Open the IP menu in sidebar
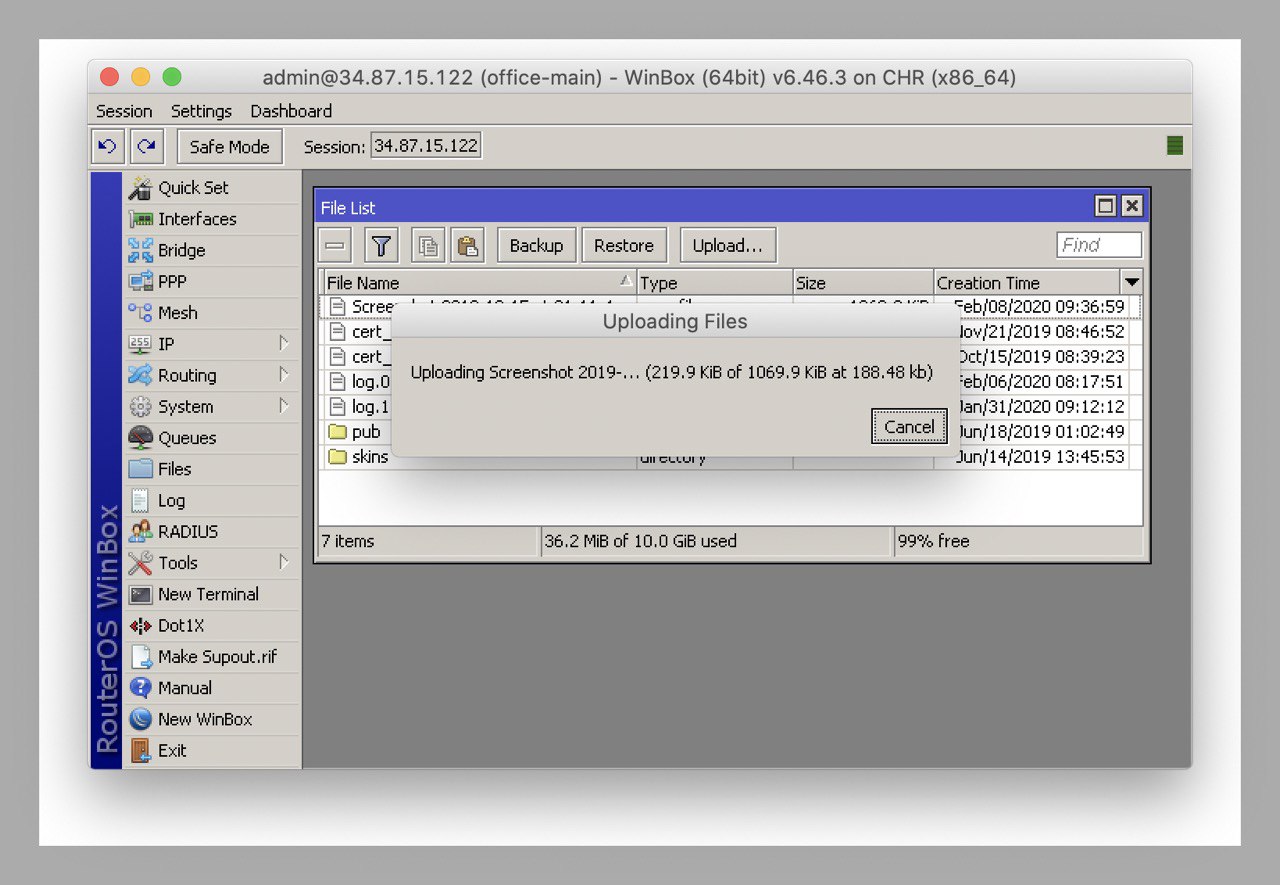Image resolution: width=1280 pixels, height=885 pixels. (211, 344)
